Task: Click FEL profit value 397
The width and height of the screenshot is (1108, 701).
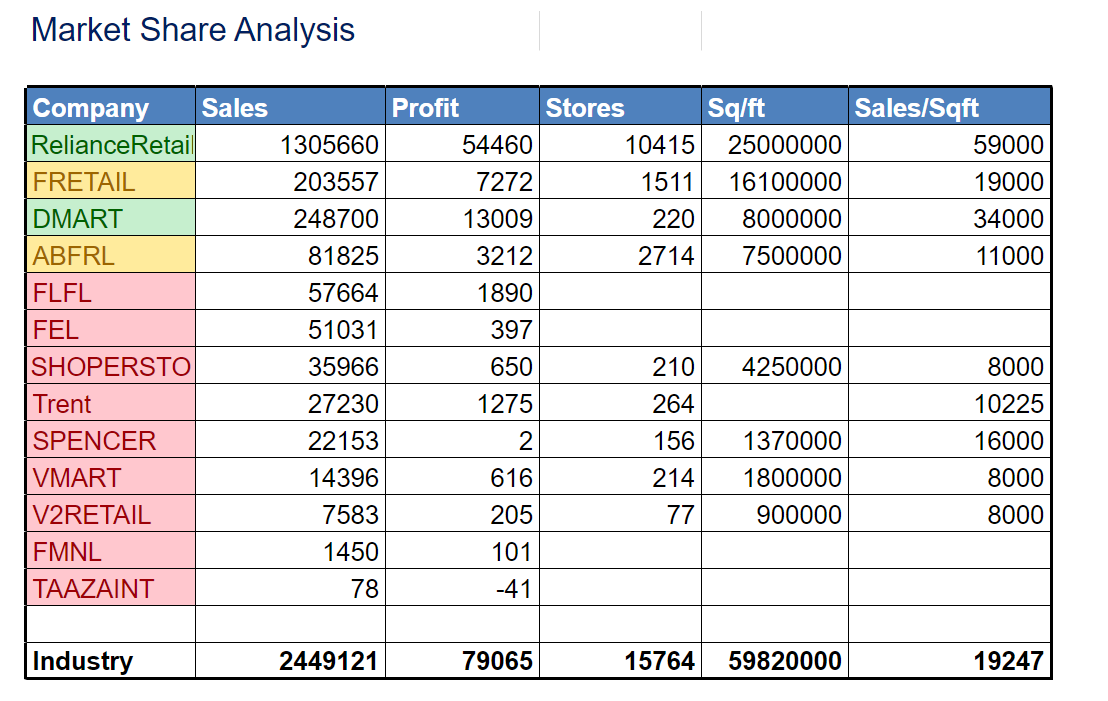Action: click(512, 330)
